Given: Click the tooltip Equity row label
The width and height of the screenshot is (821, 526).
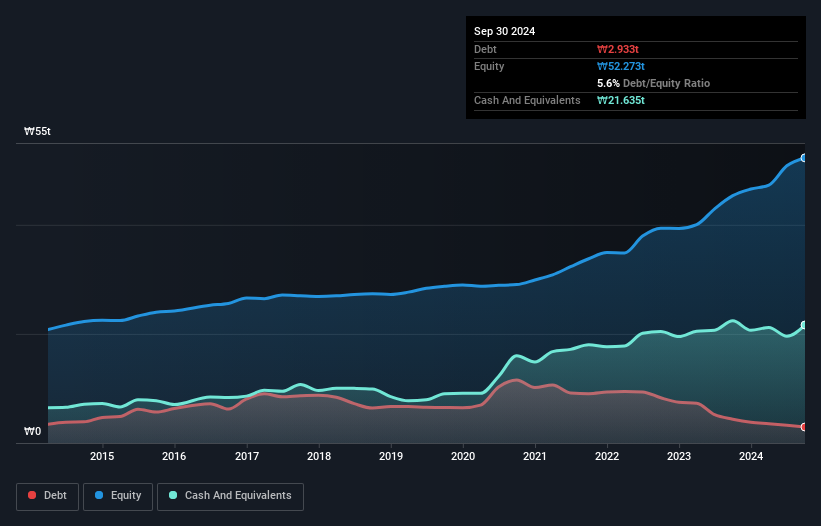Looking at the screenshot, I should (x=489, y=66).
